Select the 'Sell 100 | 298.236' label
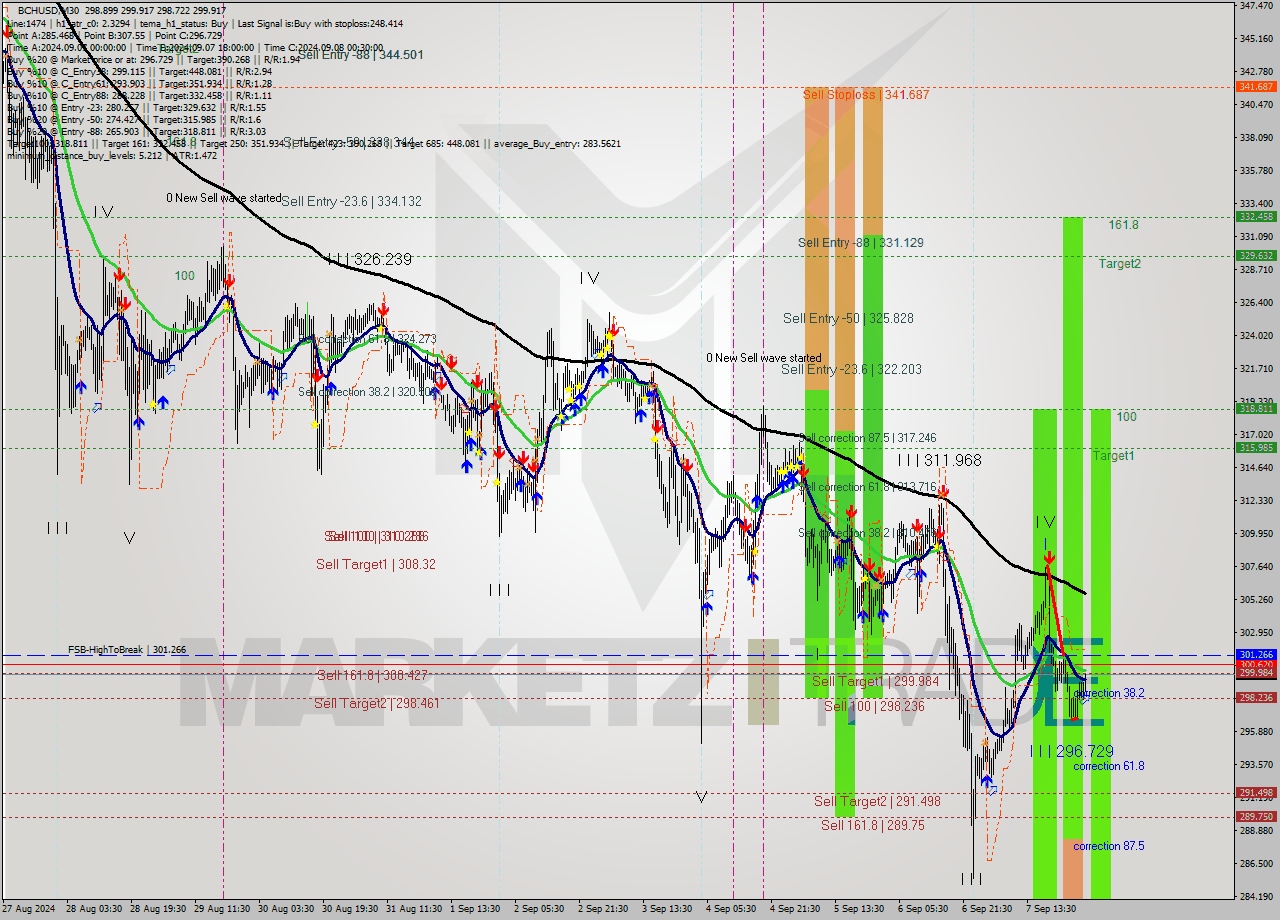 pos(874,707)
